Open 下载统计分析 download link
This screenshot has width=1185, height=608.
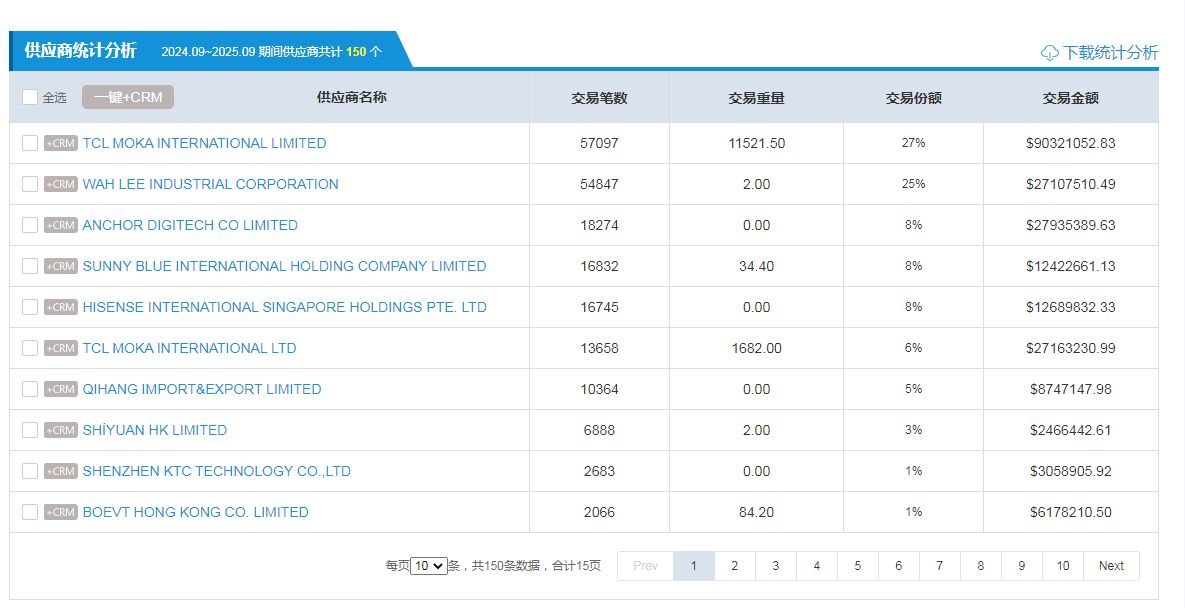coord(1110,53)
